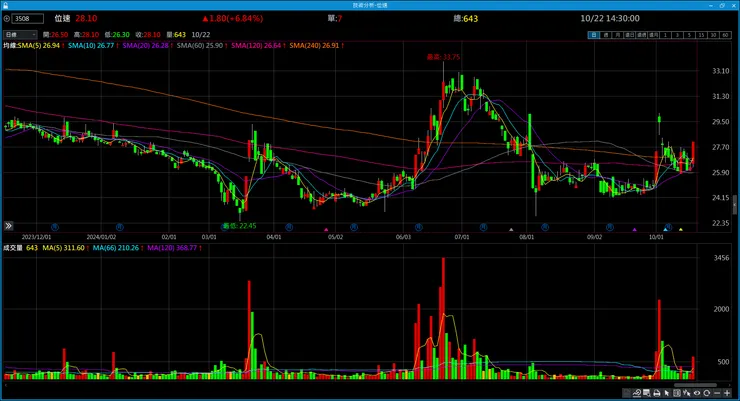Switch to the 週 weekly period tab
The image size is (740, 401).
pos(605,35)
